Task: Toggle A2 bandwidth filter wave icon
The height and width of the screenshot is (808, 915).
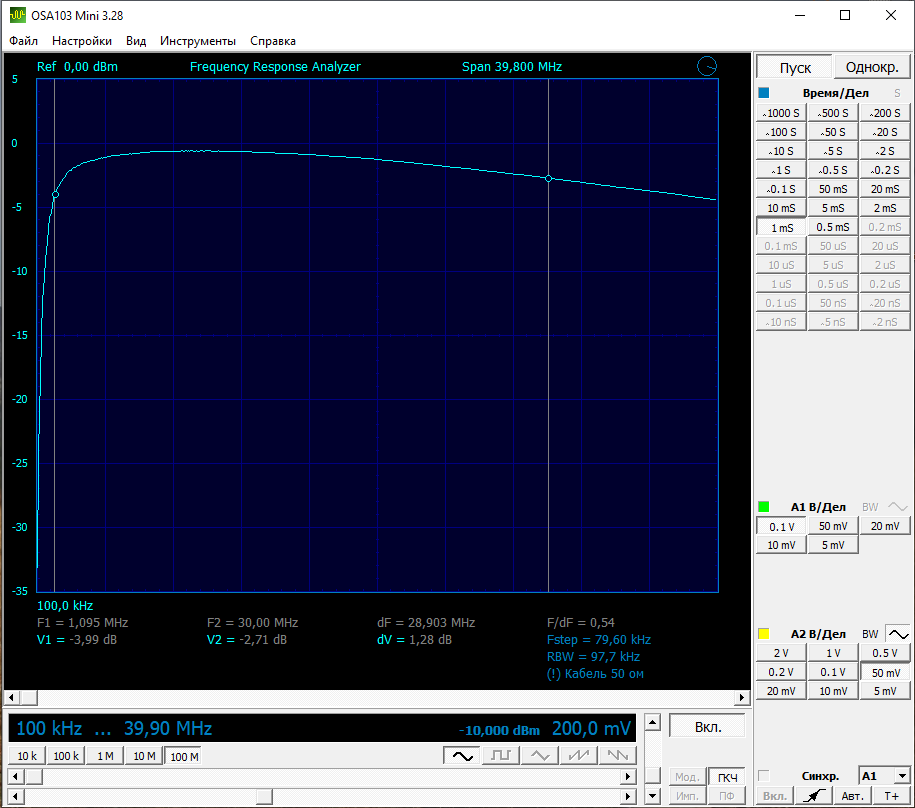Action: 898,634
